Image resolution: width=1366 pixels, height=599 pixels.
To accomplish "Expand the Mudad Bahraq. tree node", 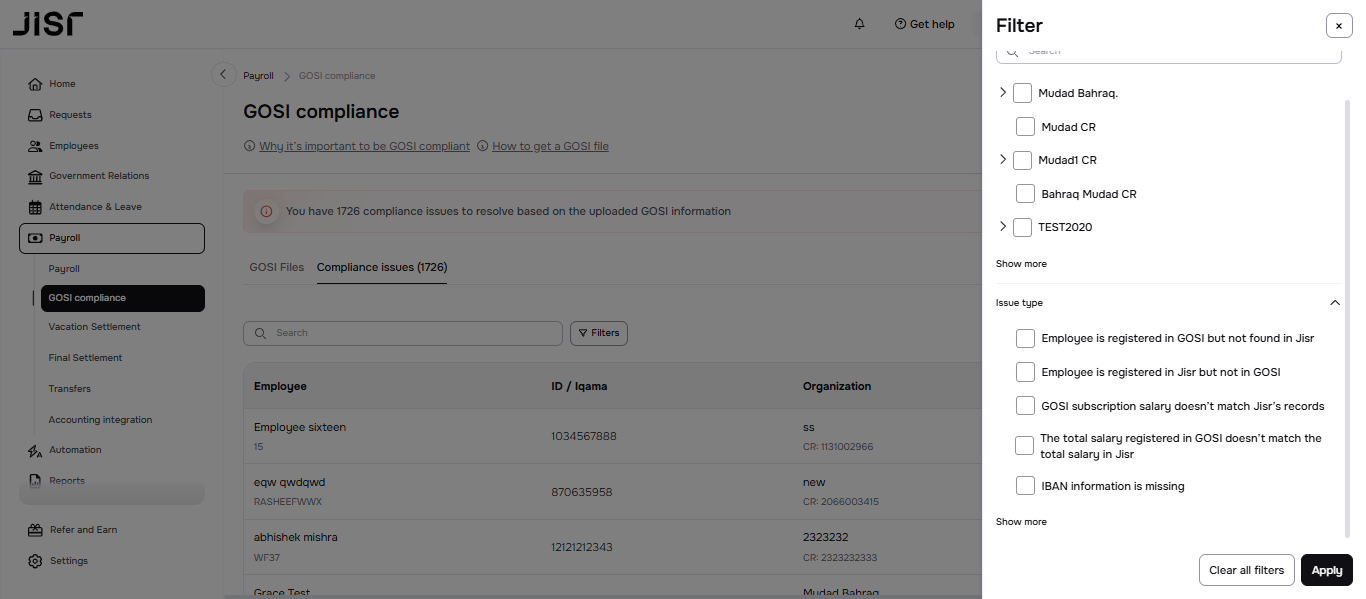I will coord(1003,92).
